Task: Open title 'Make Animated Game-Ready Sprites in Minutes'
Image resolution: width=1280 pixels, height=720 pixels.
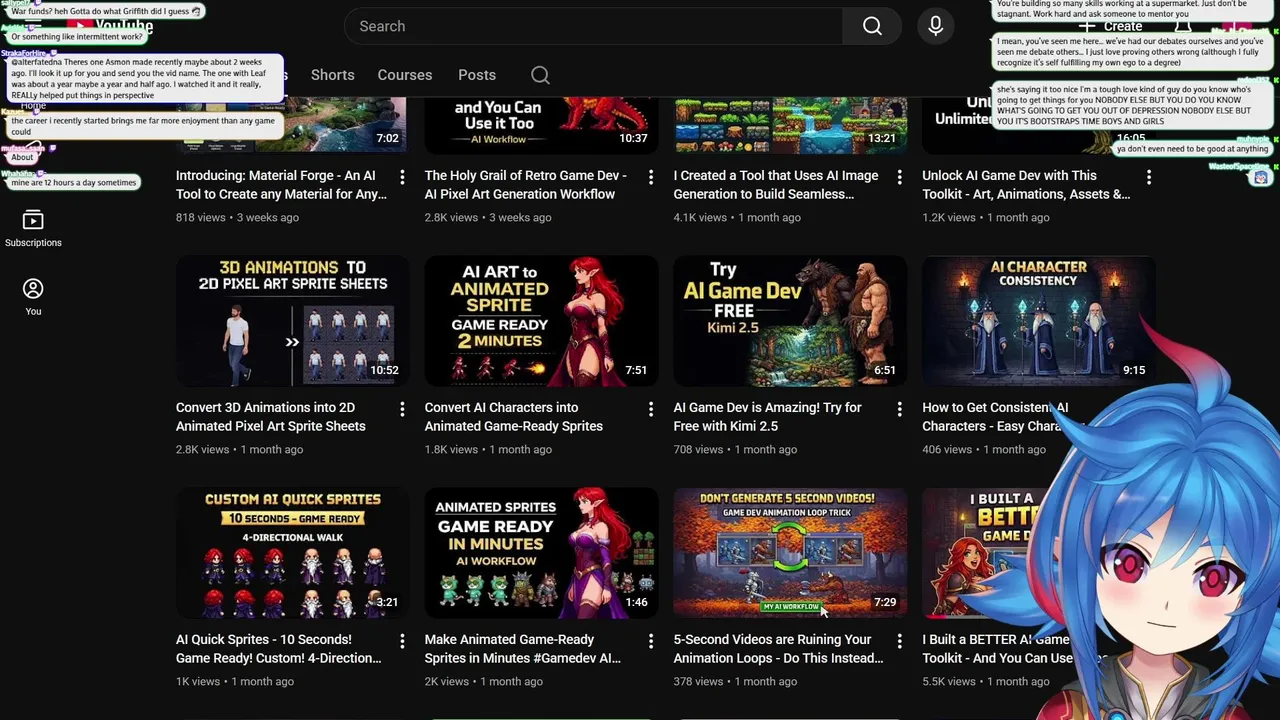Action: tap(523, 649)
